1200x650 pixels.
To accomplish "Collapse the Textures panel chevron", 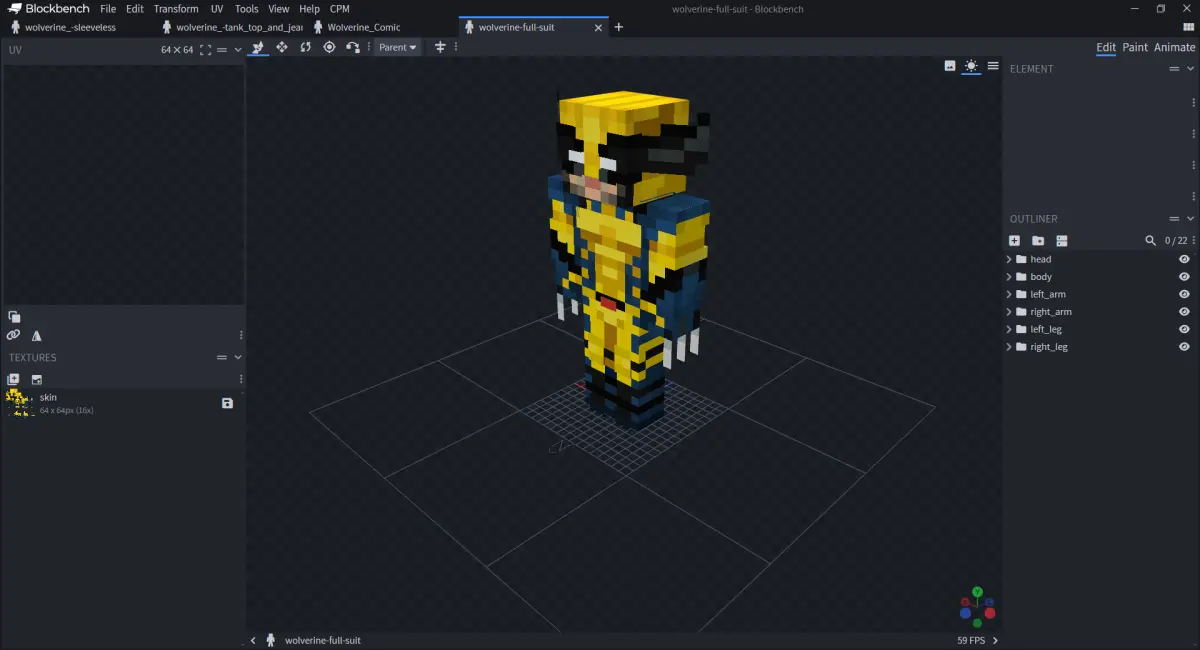I will coord(238,357).
